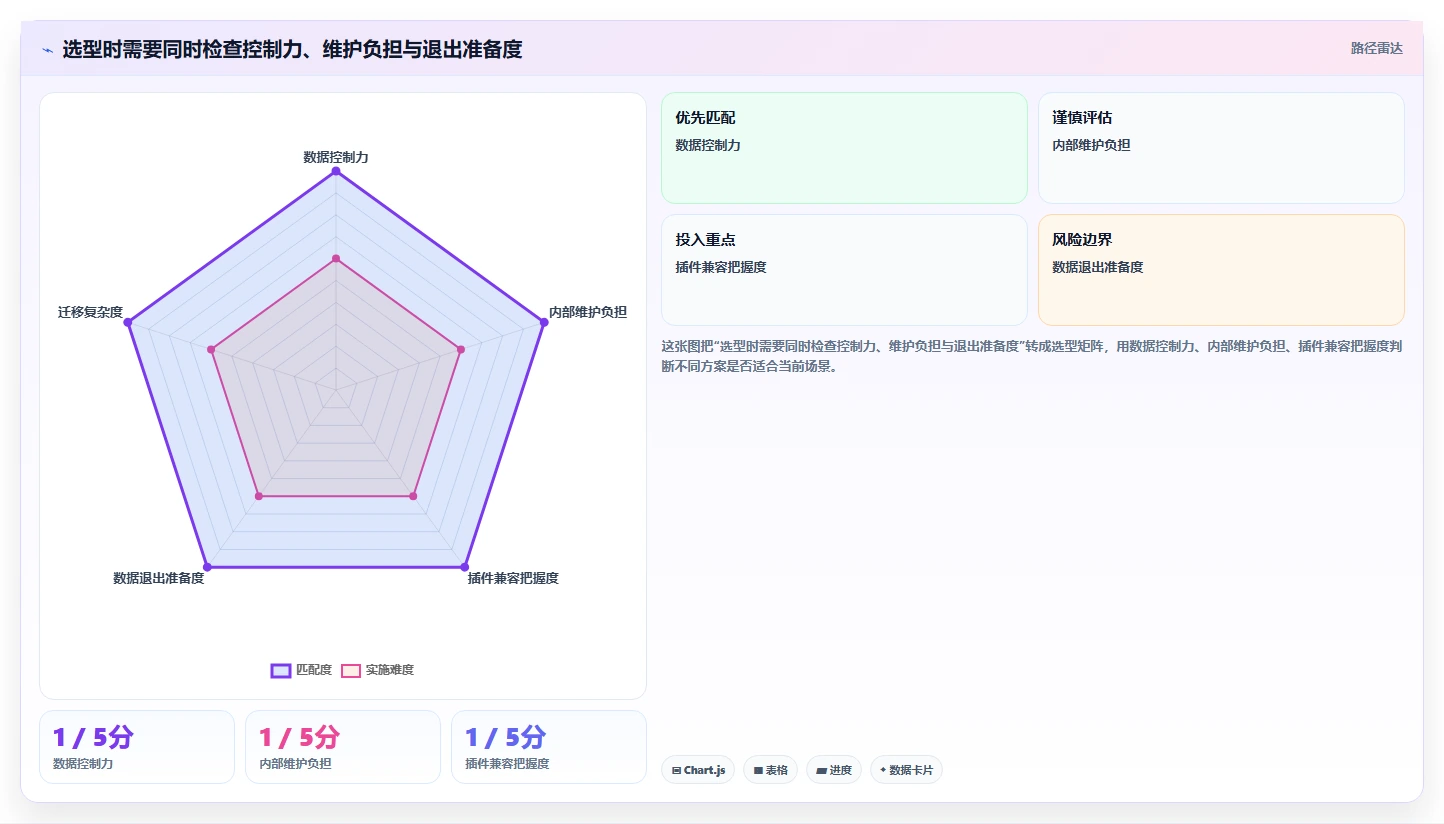Screen dimensions: 1444x824
Task: Click the 插件兼容把握度 radar axis label
Action: click(513, 578)
